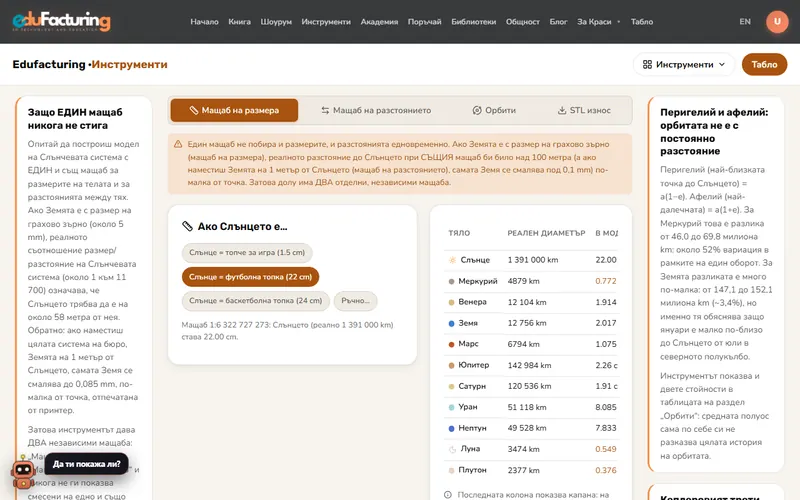Click the warning triangle icon in the alert

click(178, 144)
